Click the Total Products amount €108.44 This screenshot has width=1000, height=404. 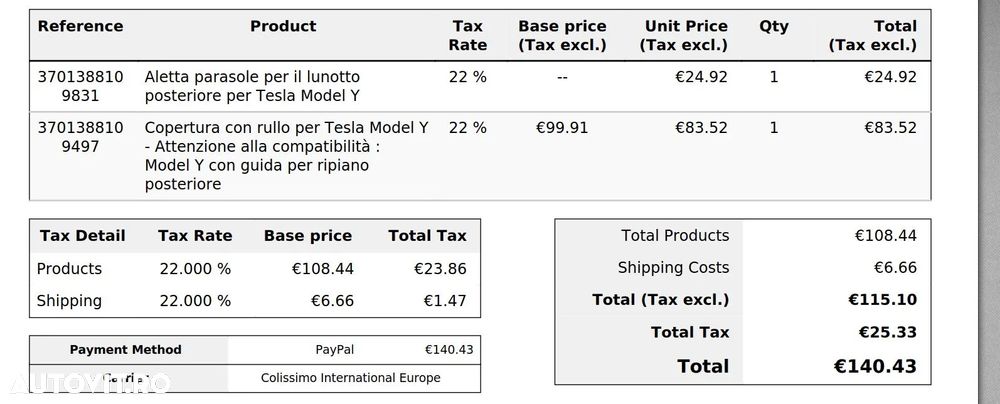pos(885,236)
